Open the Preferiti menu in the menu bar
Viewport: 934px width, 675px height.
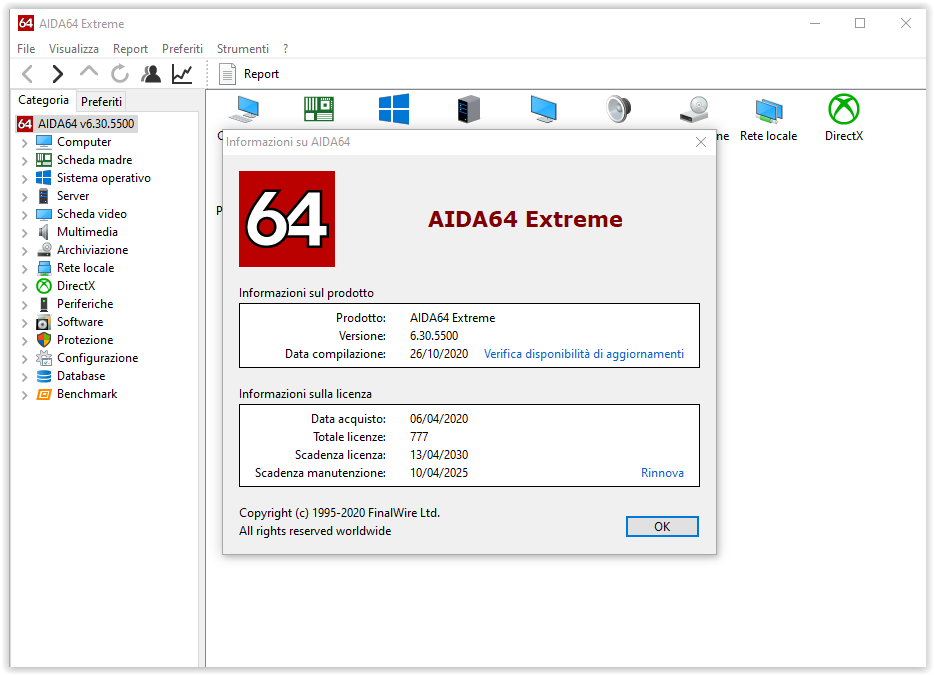click(182, 49)
